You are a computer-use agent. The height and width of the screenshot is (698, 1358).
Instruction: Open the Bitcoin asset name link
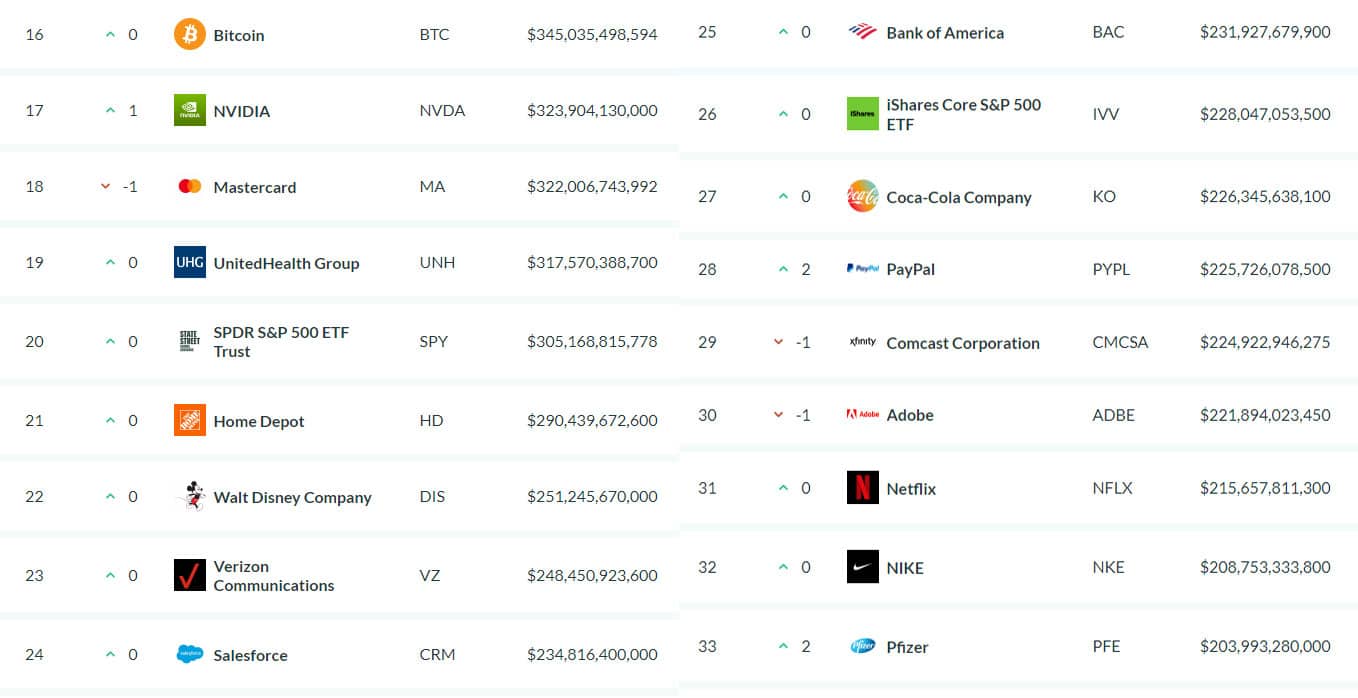(x=239, y=35)
